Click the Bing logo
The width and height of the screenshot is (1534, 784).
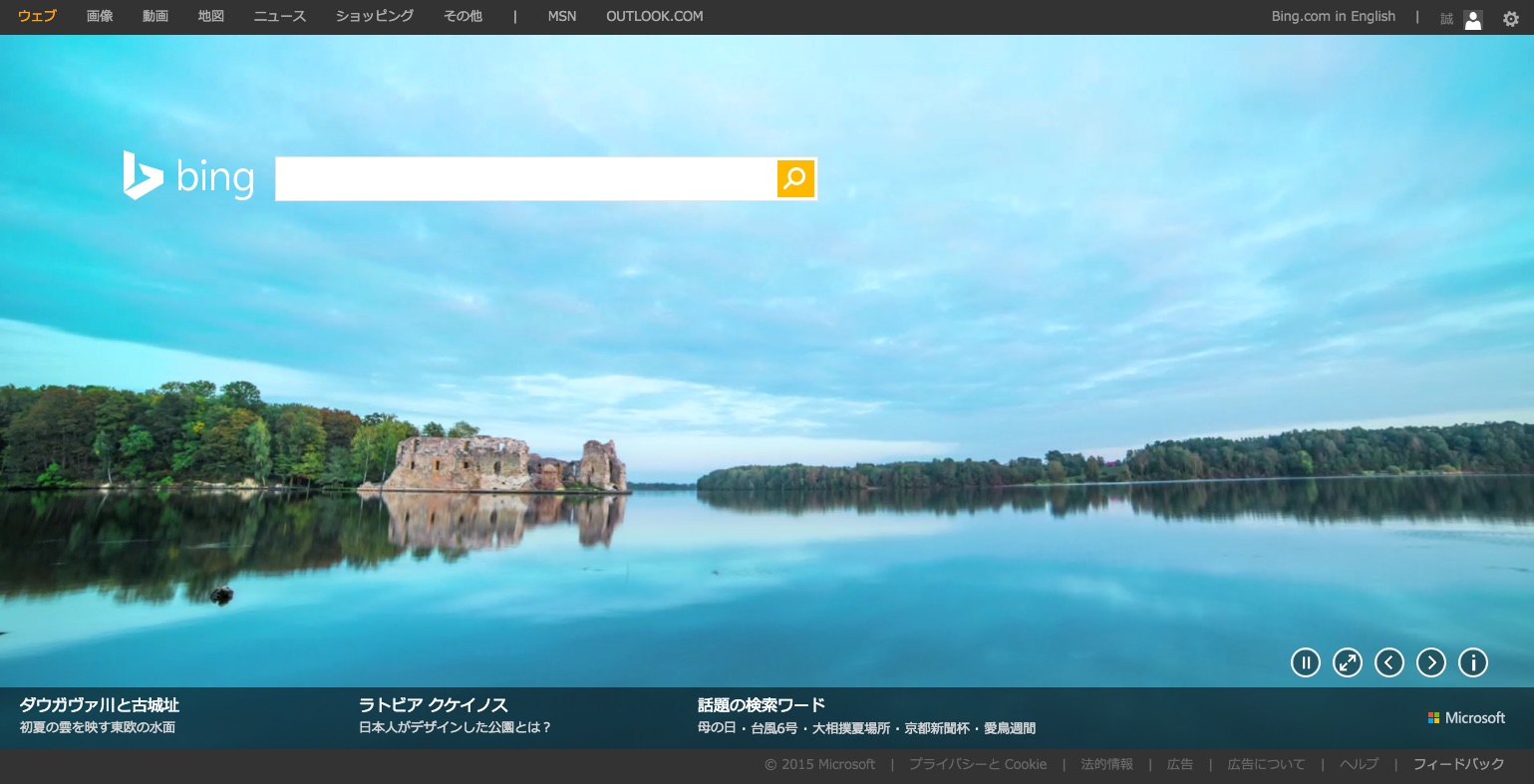[188, 177]
